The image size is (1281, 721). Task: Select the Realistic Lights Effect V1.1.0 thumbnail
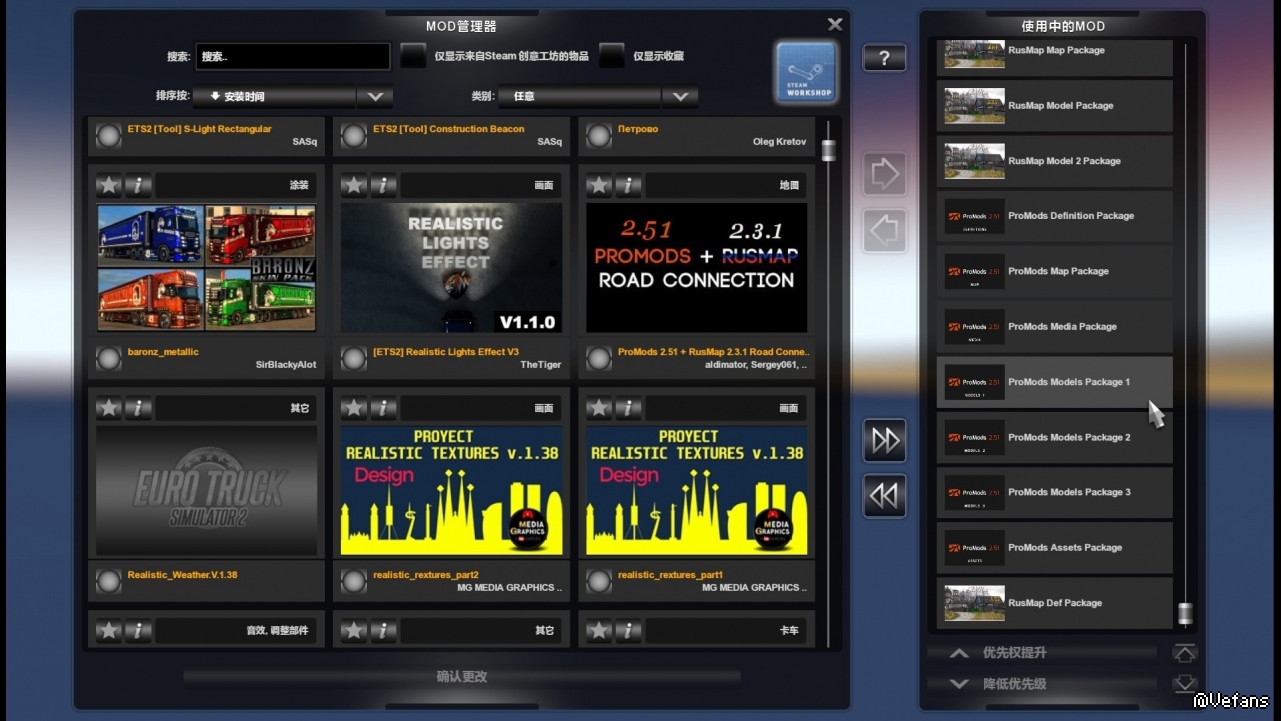click(452, 267)
